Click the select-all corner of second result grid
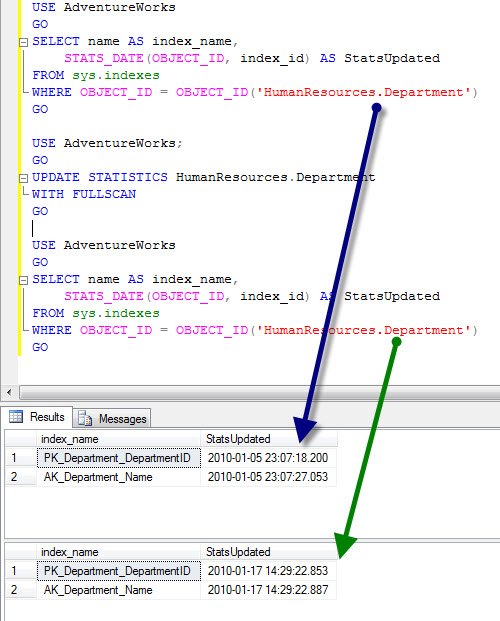The height and width of the screenshot is (621, 500). click(21, 552)
